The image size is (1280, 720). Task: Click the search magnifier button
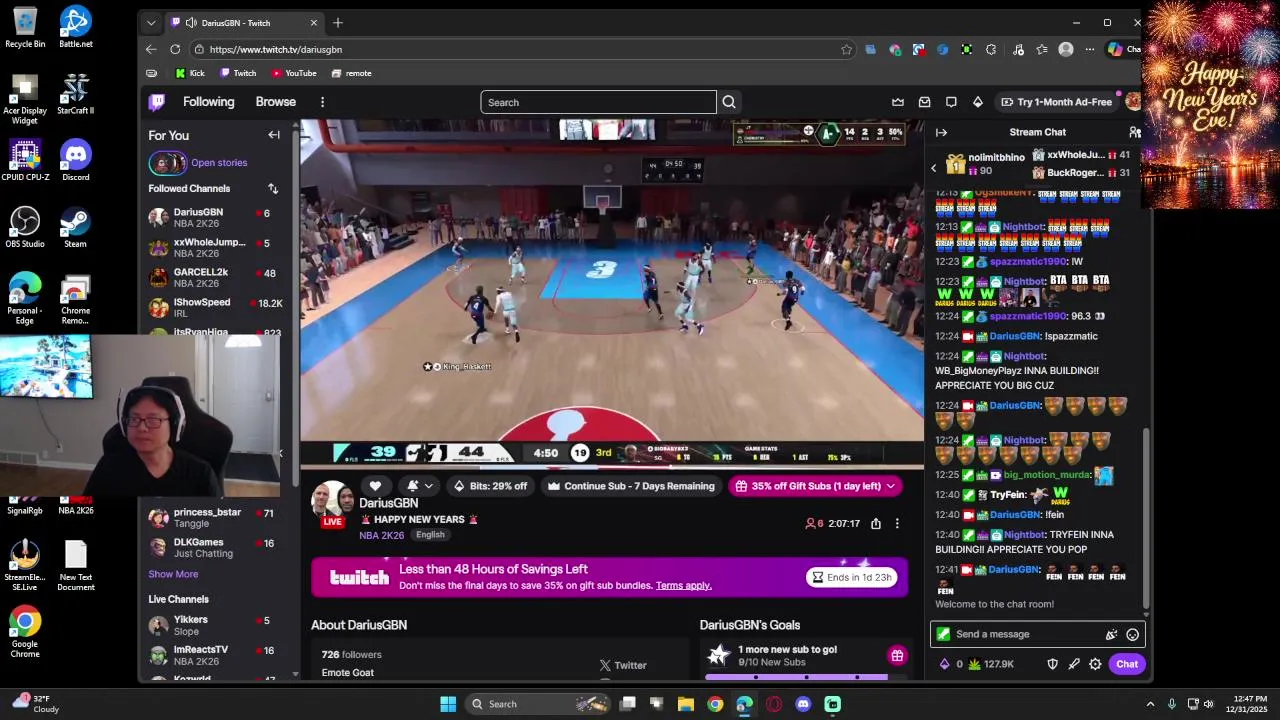tap(729, 102)
